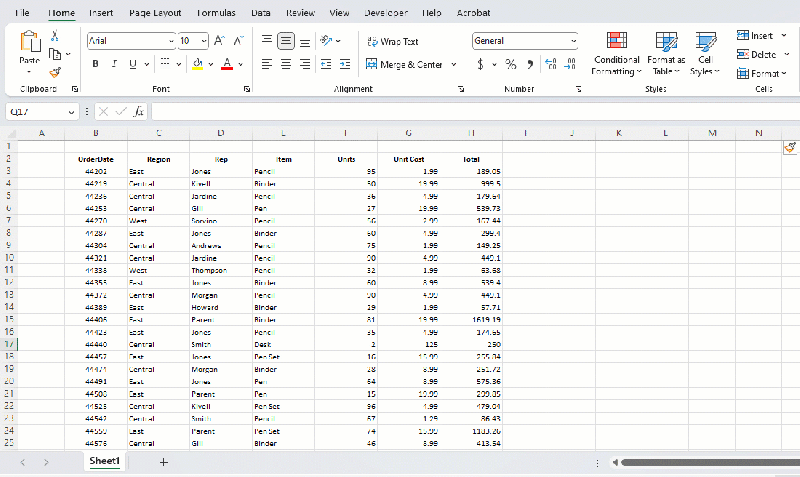Select the Sheet1 tab
This screenshot has width=800, height=477.
pyautogui.click(x=105, y=461)
